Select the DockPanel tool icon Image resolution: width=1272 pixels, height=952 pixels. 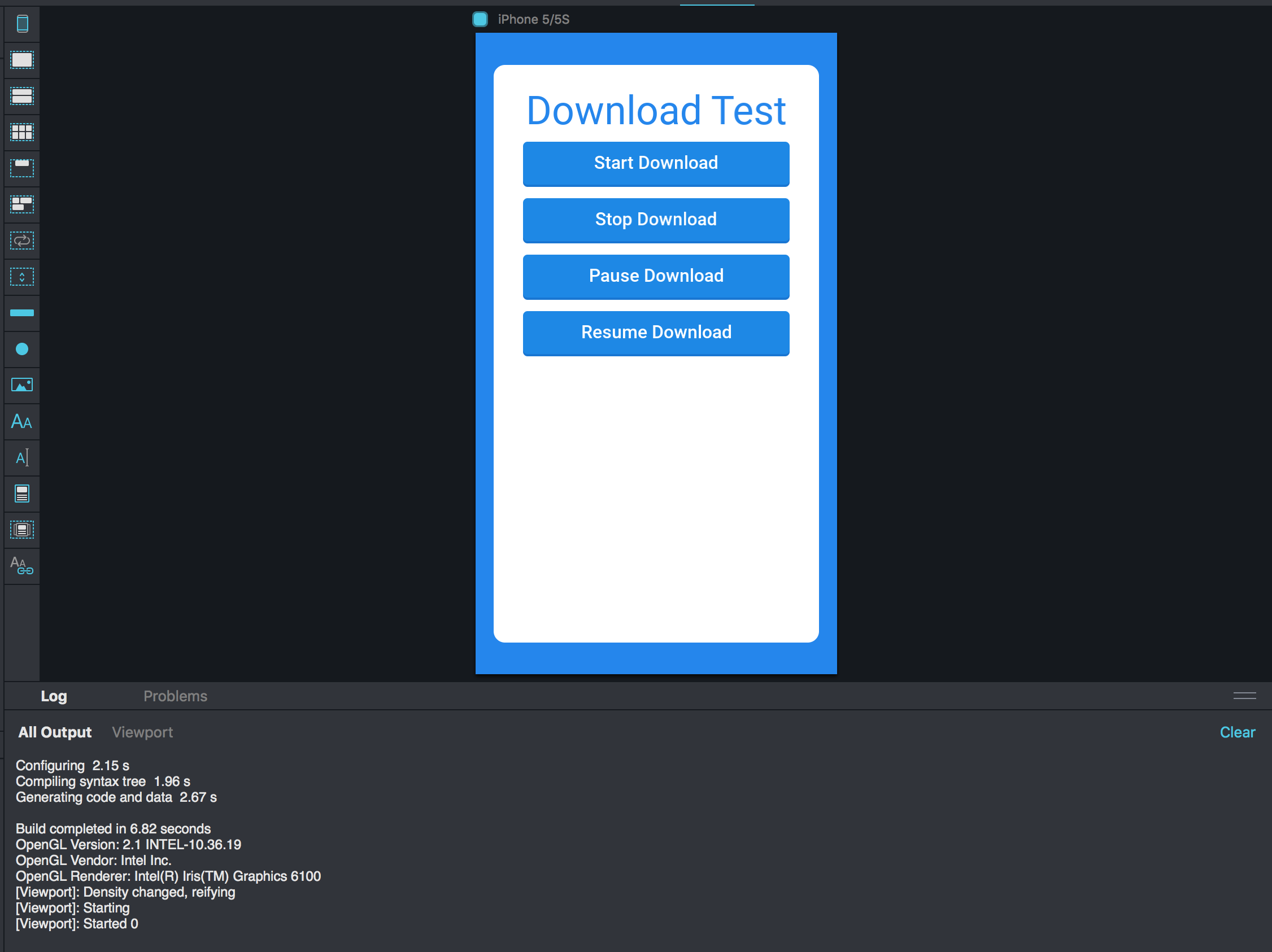pos(22,168)
